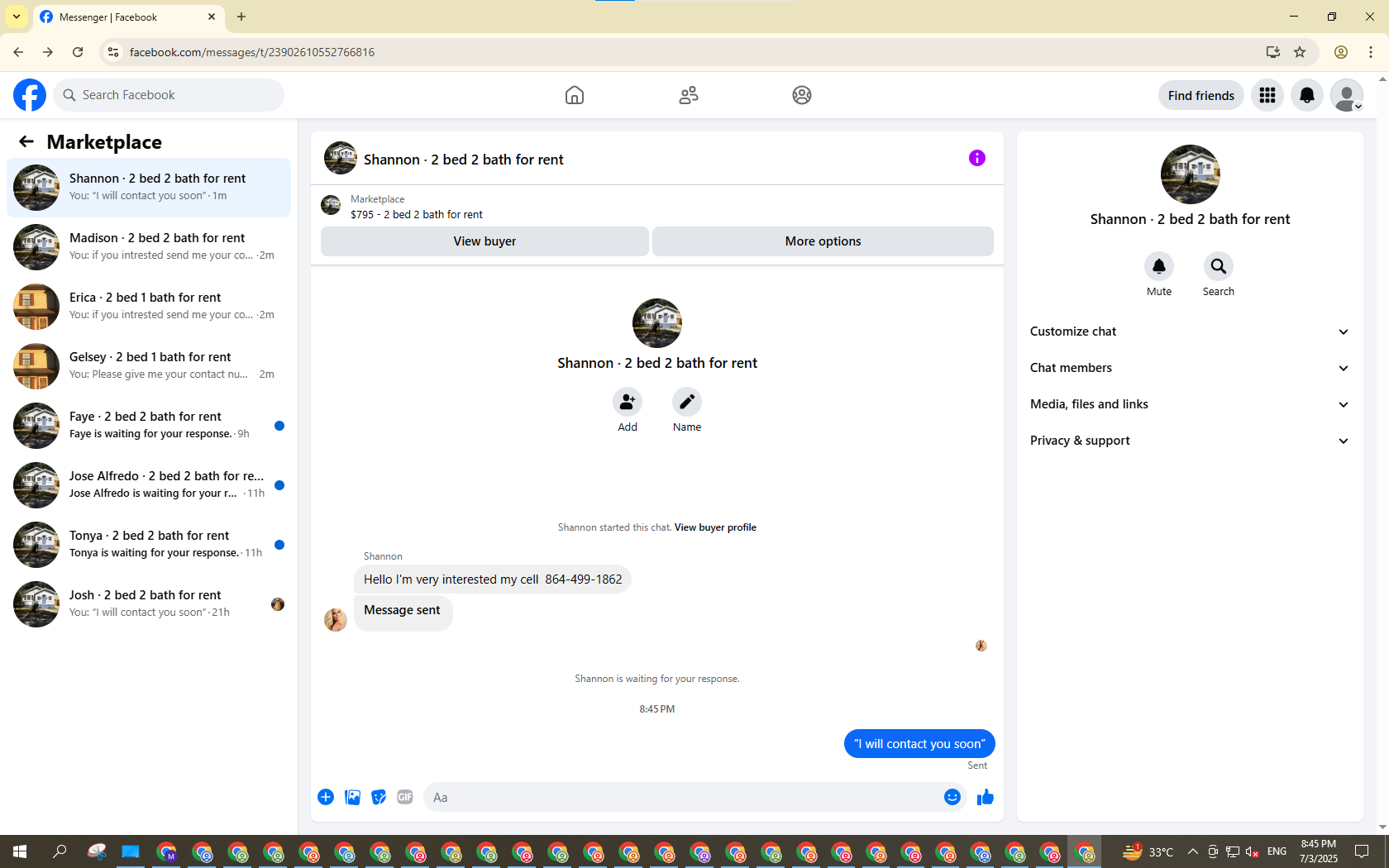Screen dimensions: 1389x868
Task: Click the View buyer button
Action: point(484,241)
